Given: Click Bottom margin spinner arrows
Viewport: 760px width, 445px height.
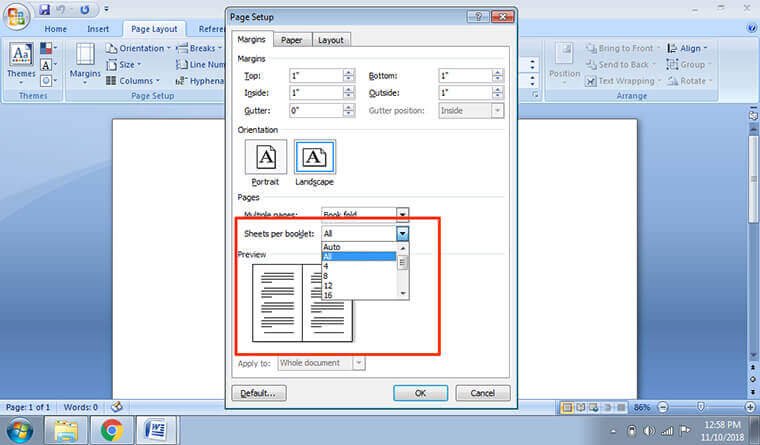Looking at the screenshot, I should tap(498, 76).
